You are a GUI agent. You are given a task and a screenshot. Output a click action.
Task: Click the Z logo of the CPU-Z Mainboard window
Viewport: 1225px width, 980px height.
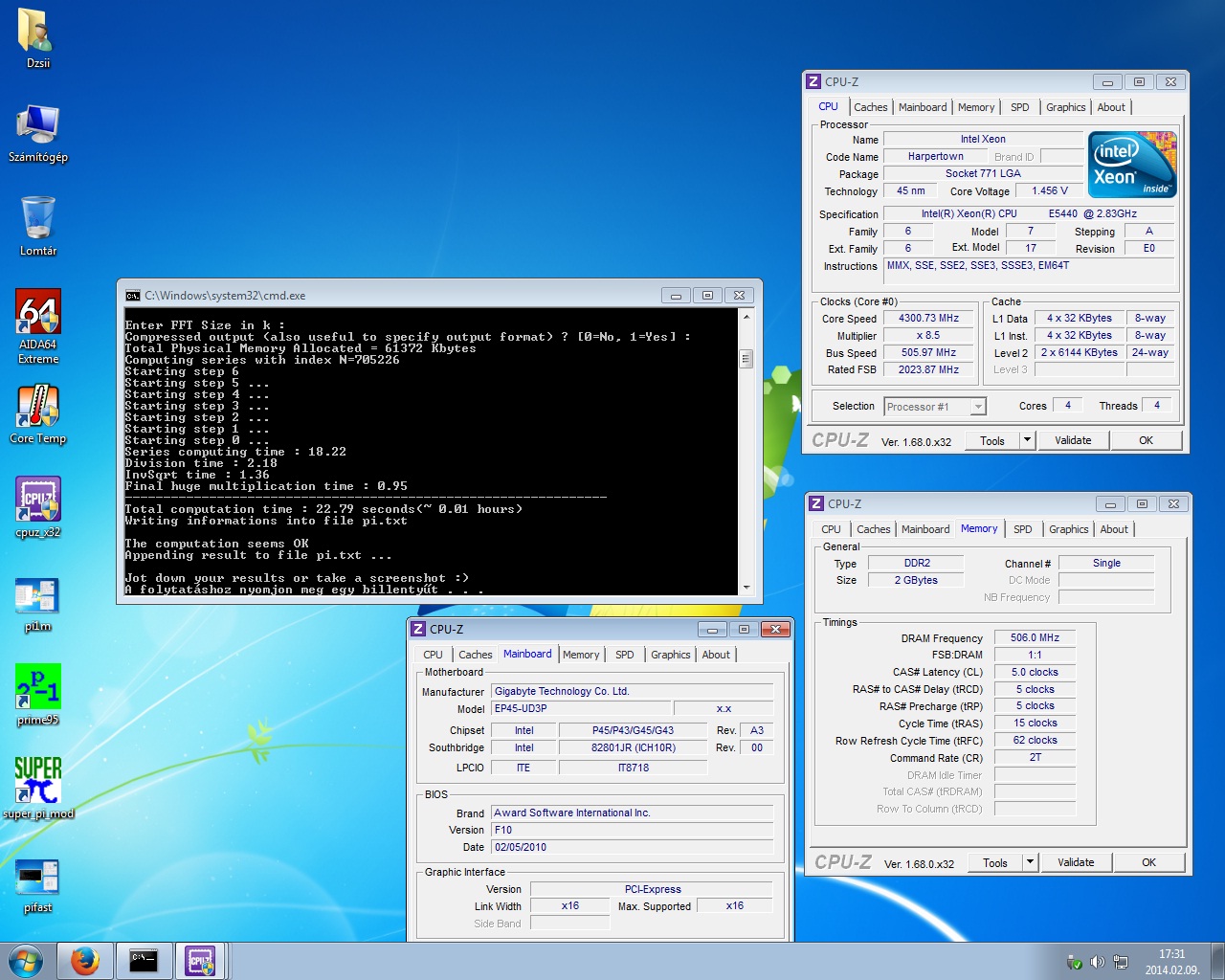[418, 629]
